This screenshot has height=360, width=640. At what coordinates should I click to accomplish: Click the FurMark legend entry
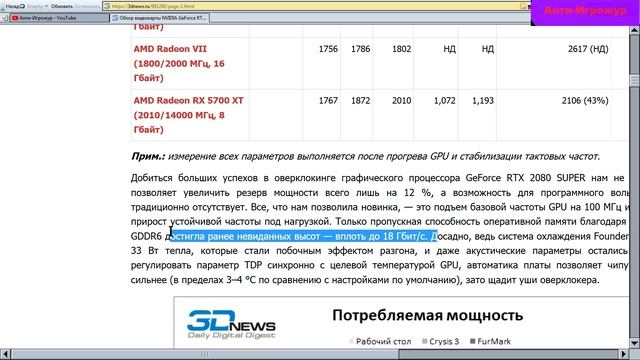tap(490, 341)
